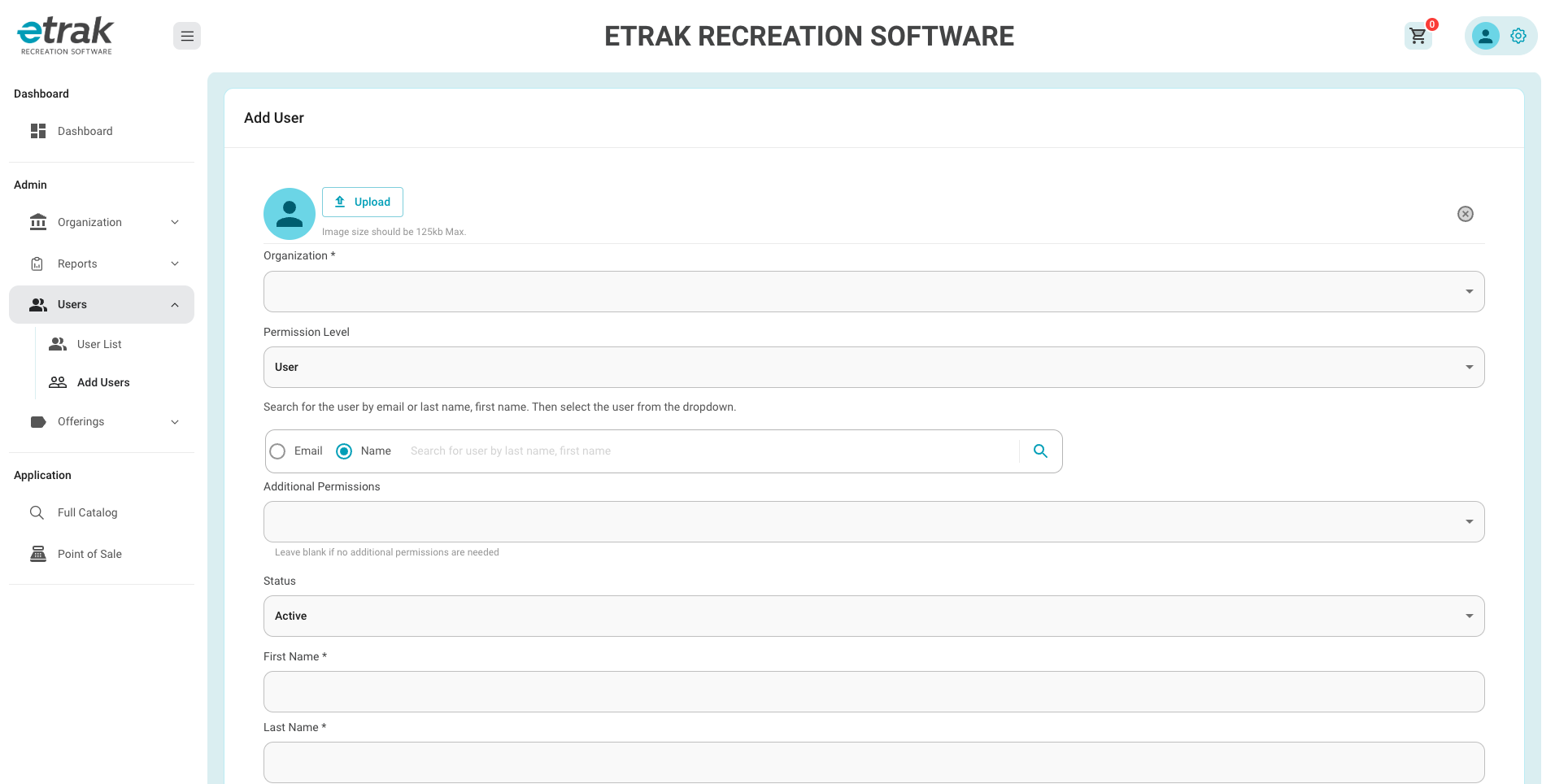Click the "Add User" page heading
The image size is (1555, 784).
click(x=274, y=118)
